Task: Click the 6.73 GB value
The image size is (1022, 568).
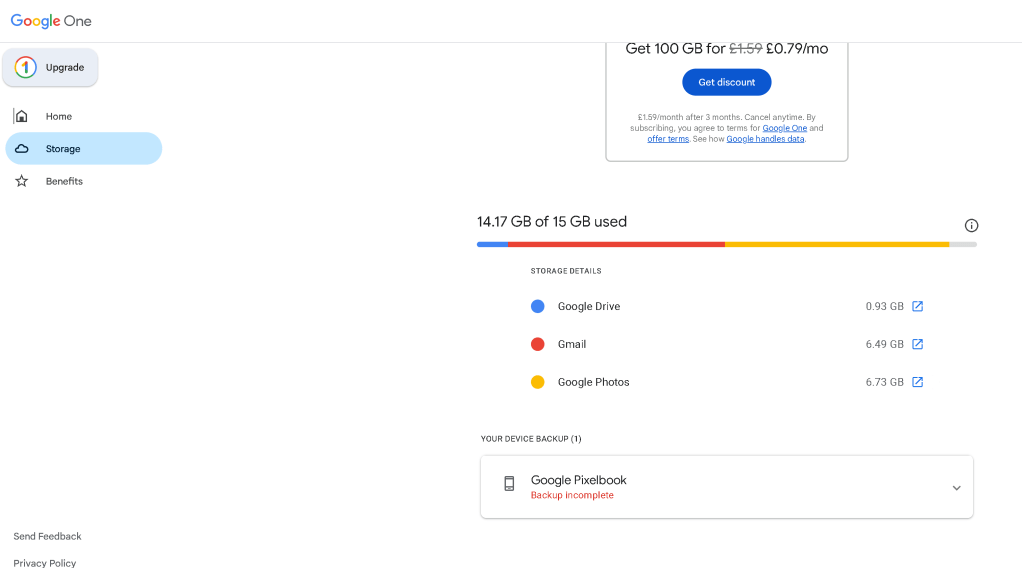Action: pyautogui.click(x=884, y=382)
